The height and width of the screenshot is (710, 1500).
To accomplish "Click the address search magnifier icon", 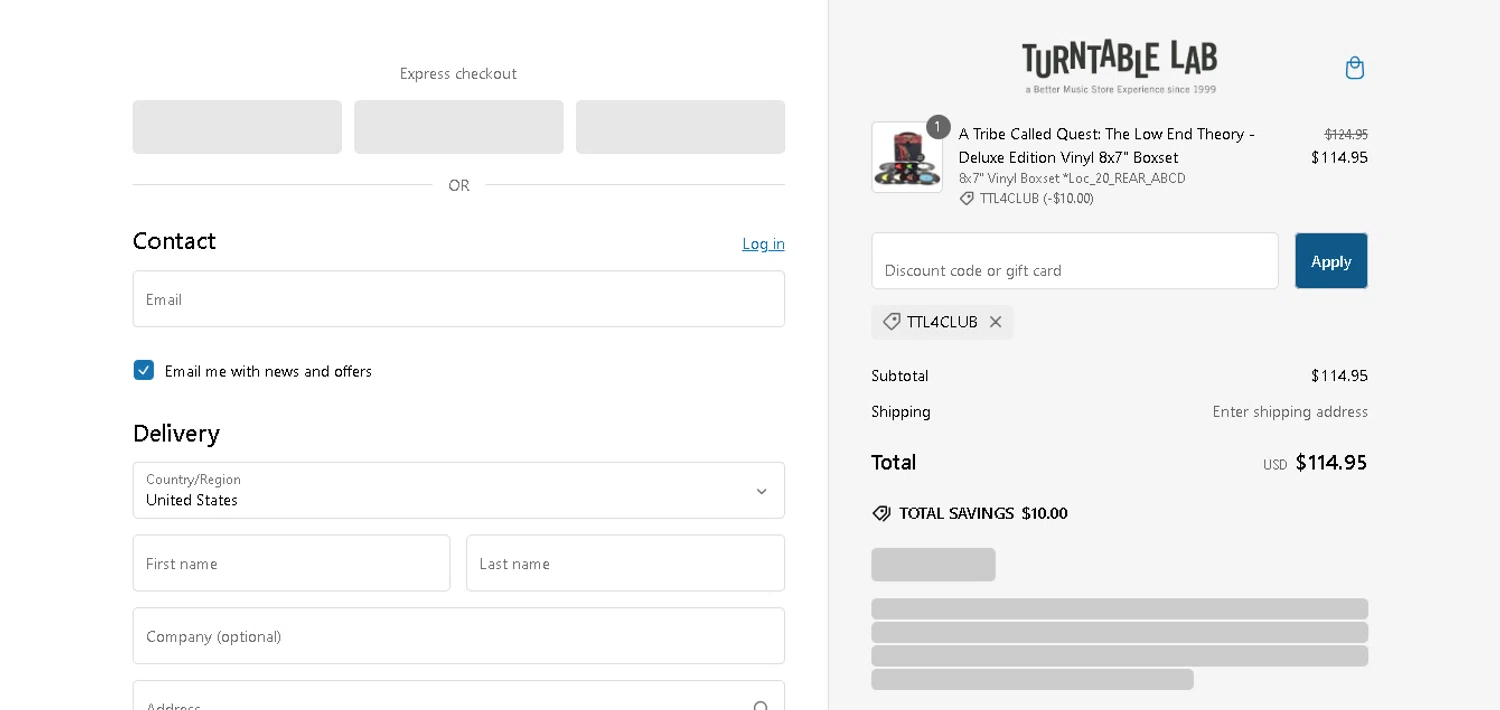I will click(x=761, y=704).
